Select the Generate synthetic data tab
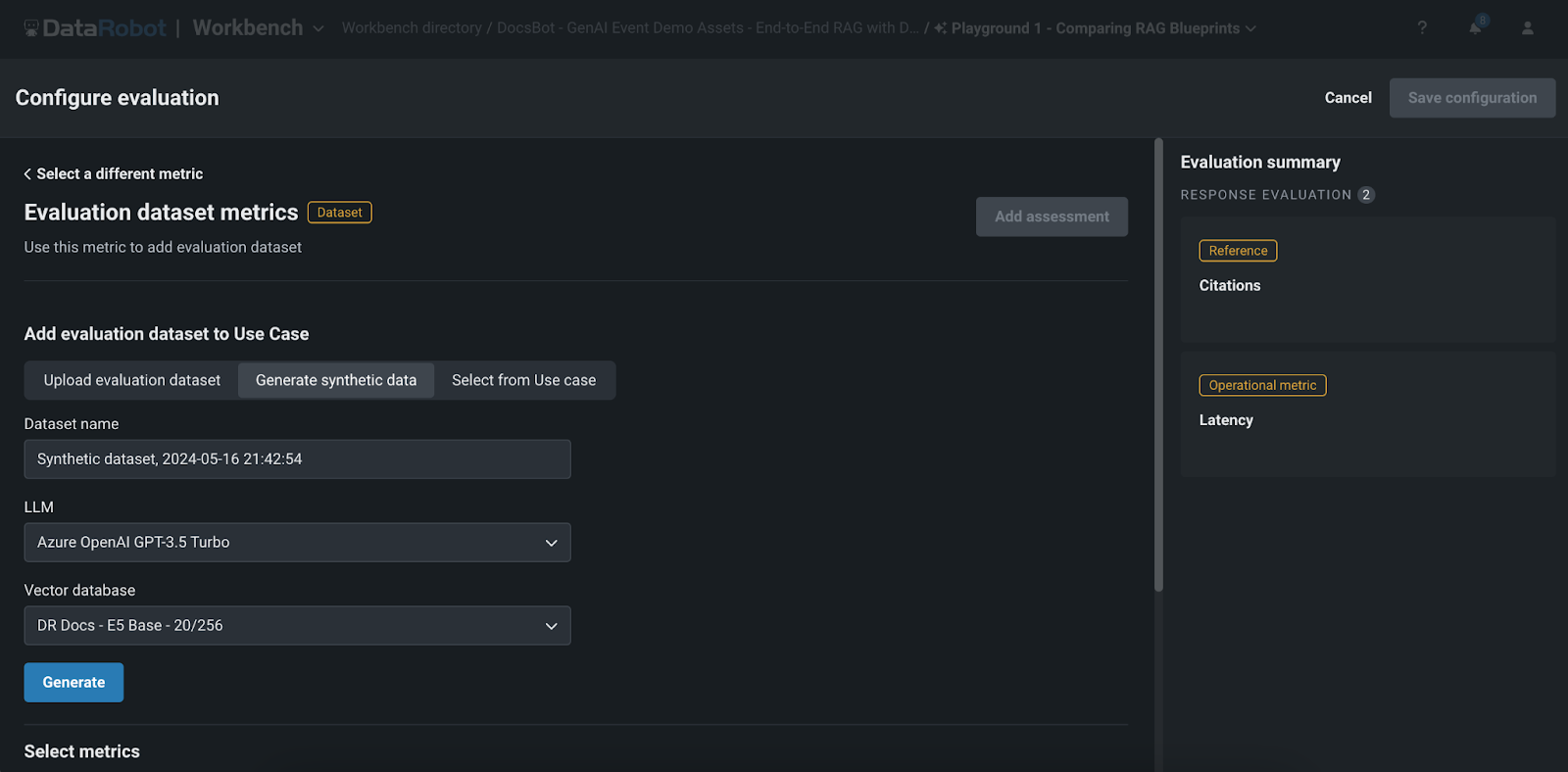Viewport: 1568px width, 772px height. [x=336, y=380]
